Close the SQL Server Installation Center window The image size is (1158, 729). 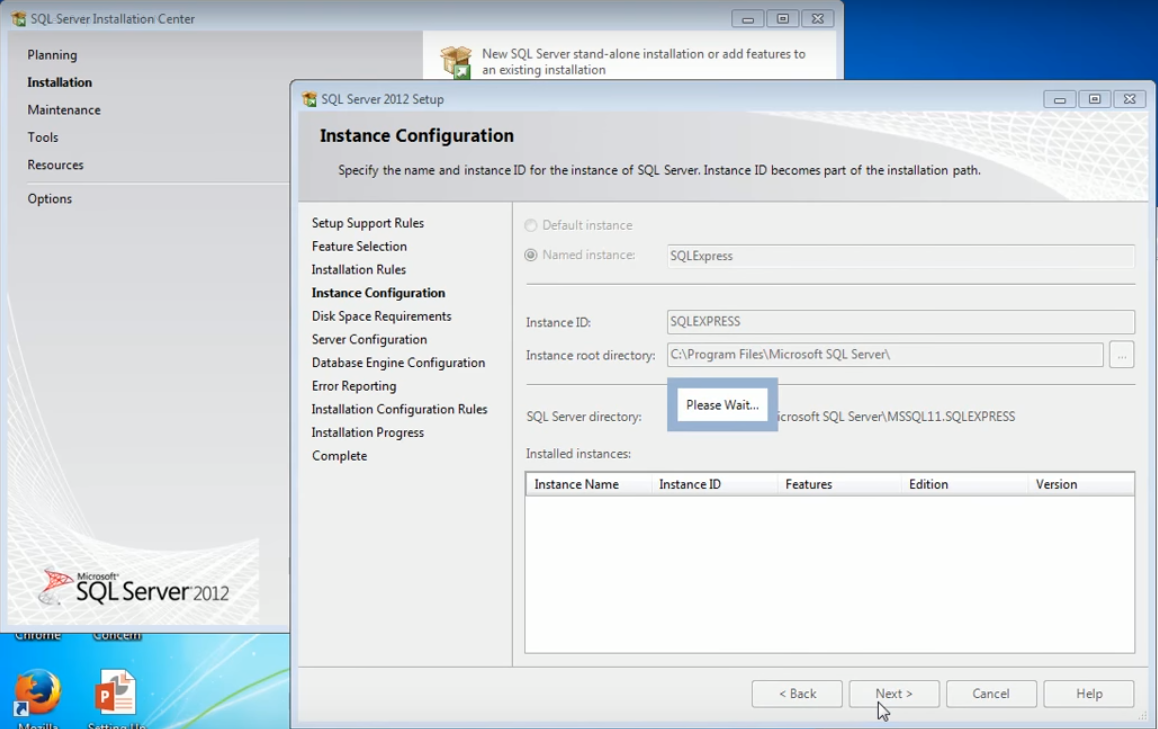tap(818, 18)
